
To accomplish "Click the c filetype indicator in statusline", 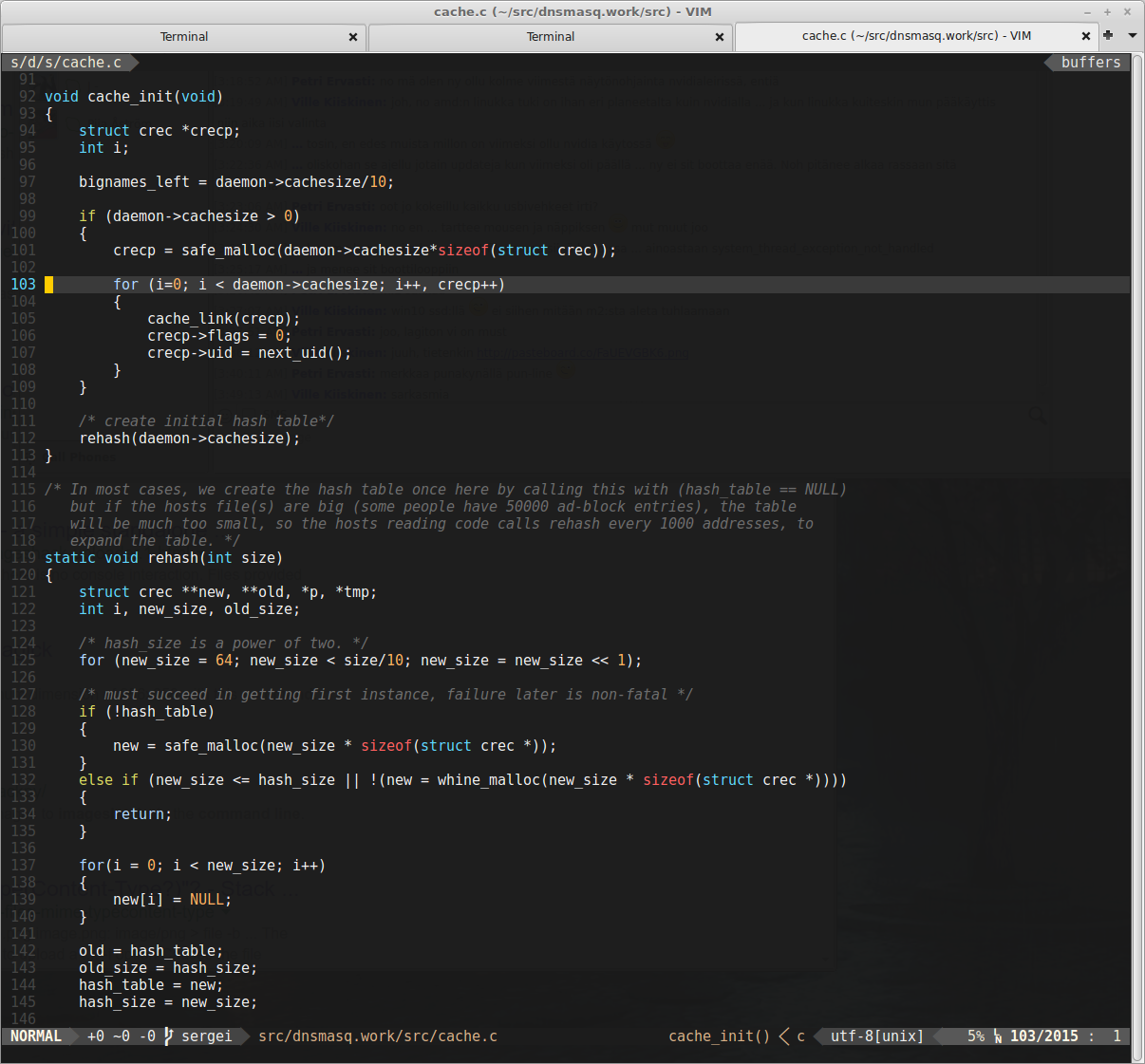I will (x=800, y=1036).
